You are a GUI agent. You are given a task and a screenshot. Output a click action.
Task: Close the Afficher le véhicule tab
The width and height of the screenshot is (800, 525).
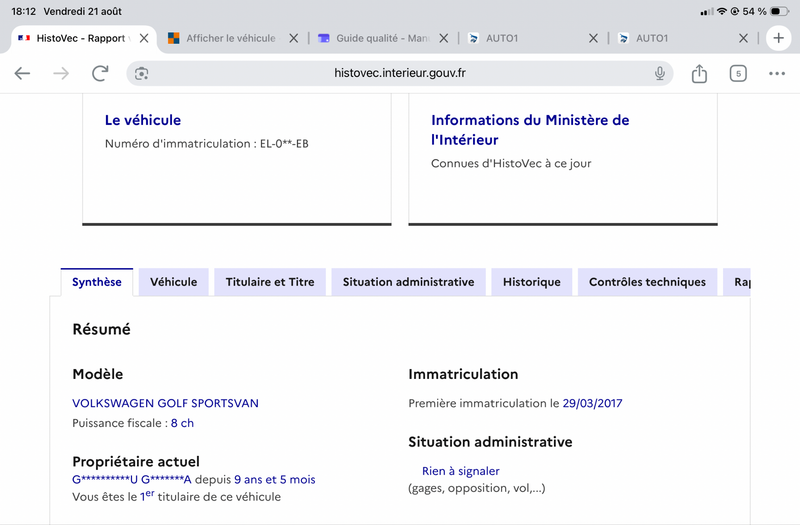(293, 38)
